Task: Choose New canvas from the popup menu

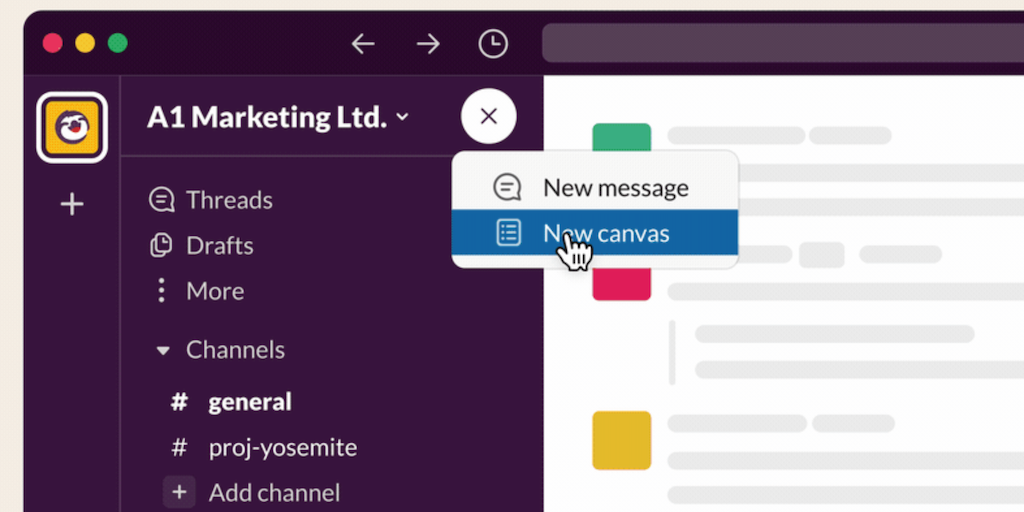Action: (x=595, y=232)
